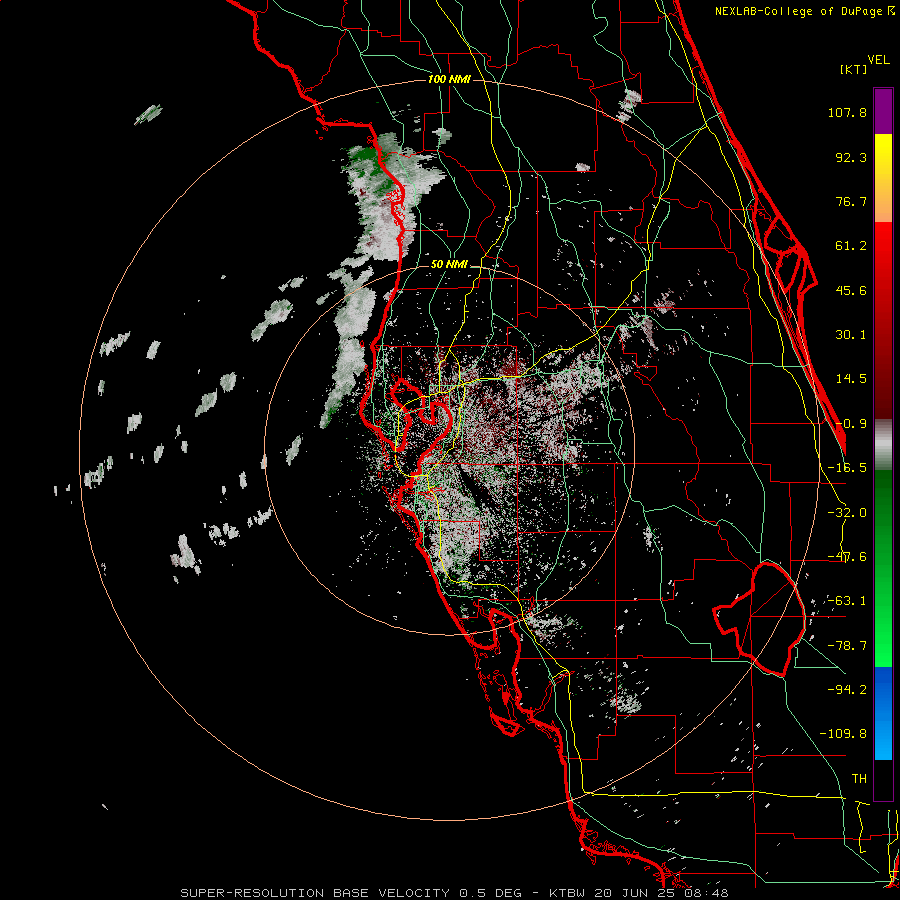Select the -109.8 velocity scale value

click(843, 734)
